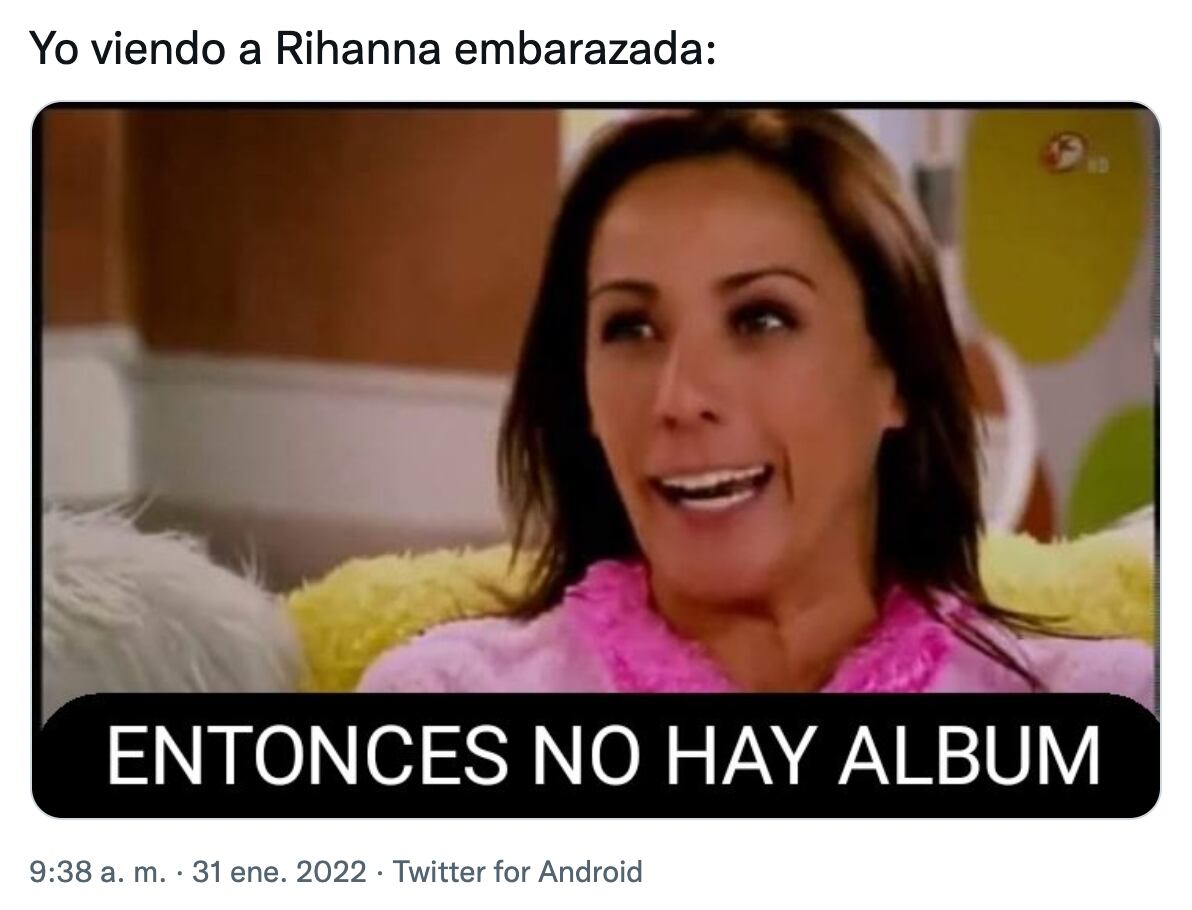Click the ENTONCES word in the caption
This screenshot has height=910, width=1192.
point(307,755)
